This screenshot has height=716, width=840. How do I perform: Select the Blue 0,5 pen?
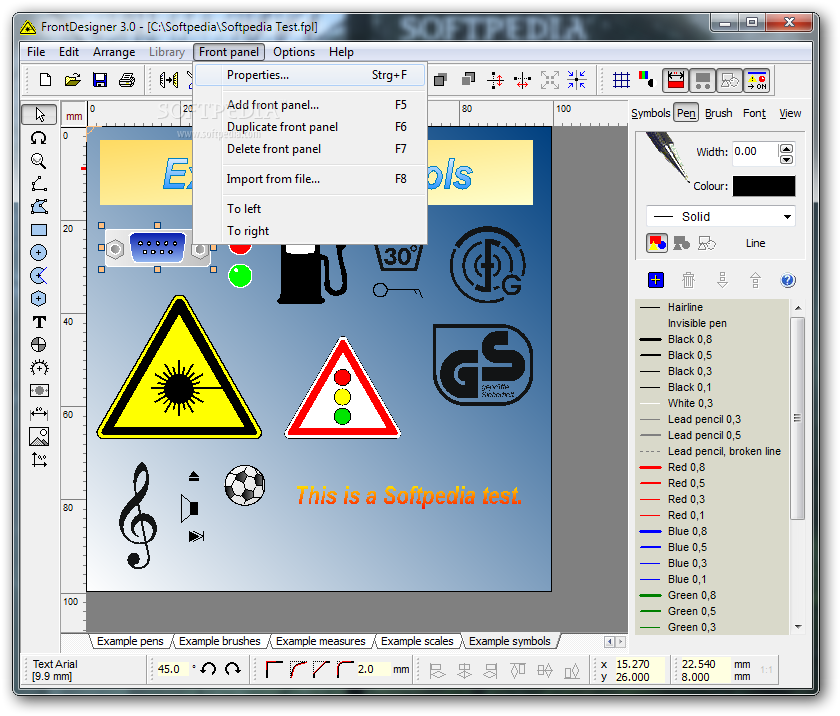tap(712, 547)
